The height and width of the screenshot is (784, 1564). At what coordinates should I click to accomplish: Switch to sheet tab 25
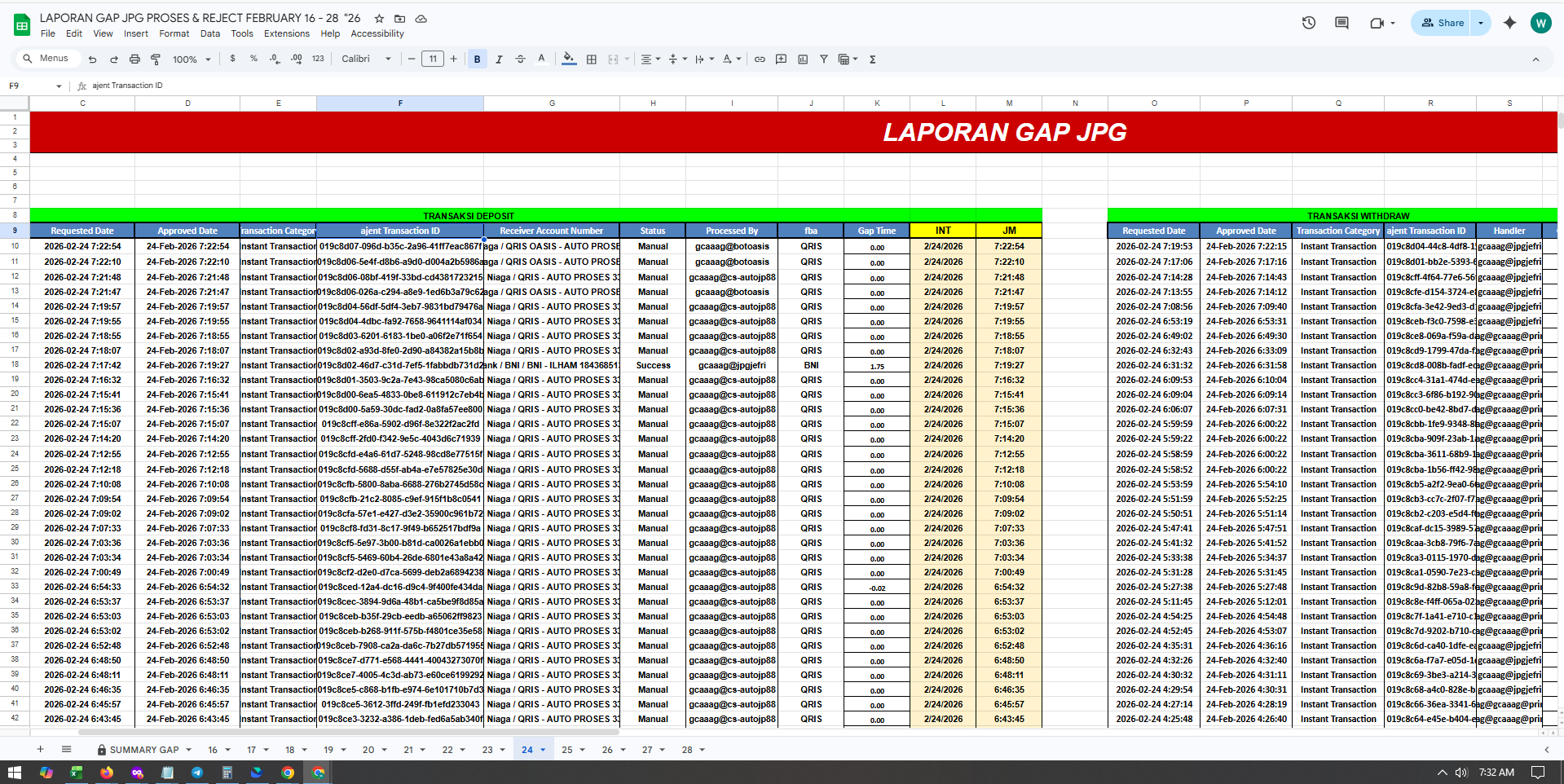pyautogui.click(x=567, y=750)
